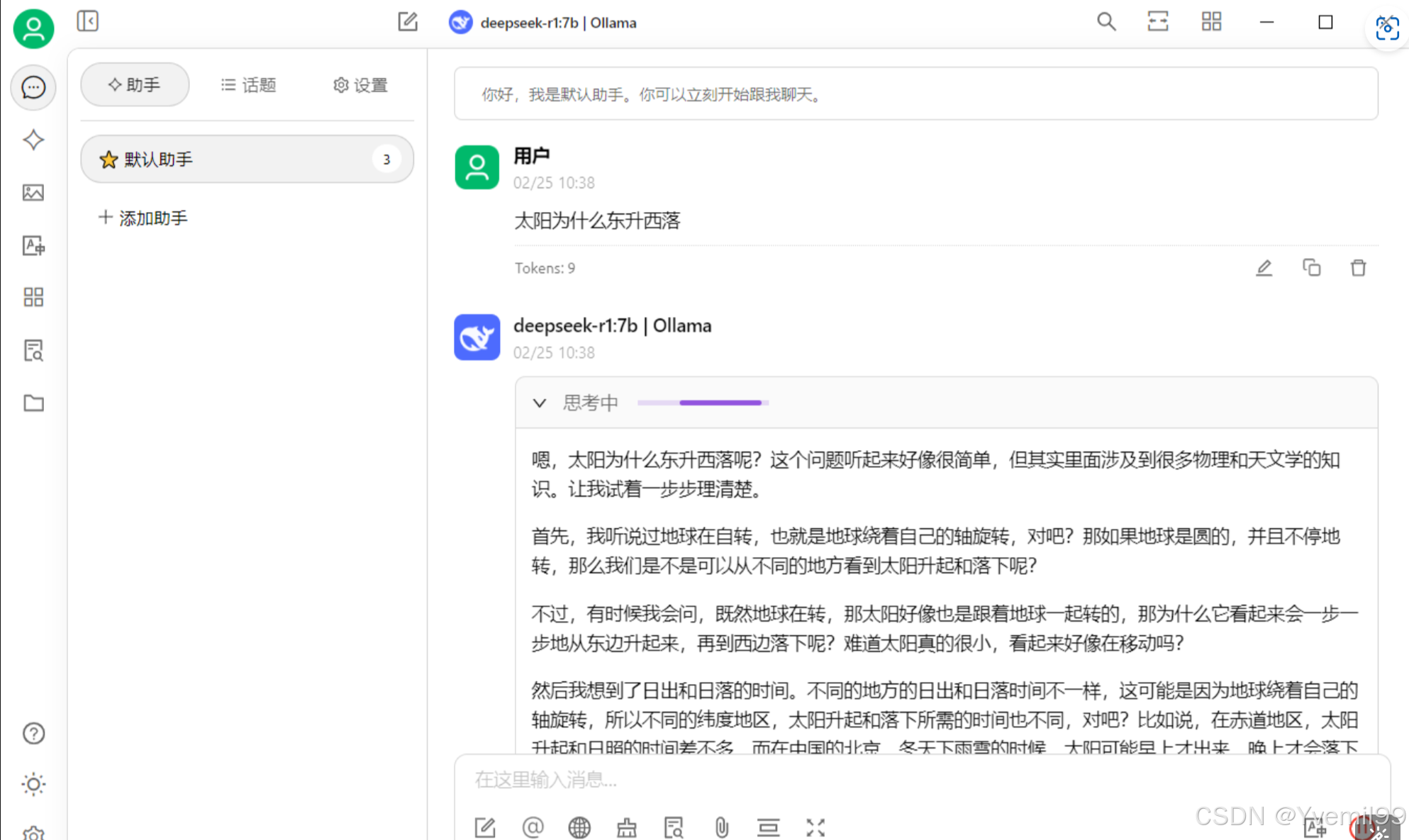Copy the user message
Screen dimensions: 1409x840
(1311, 268)
